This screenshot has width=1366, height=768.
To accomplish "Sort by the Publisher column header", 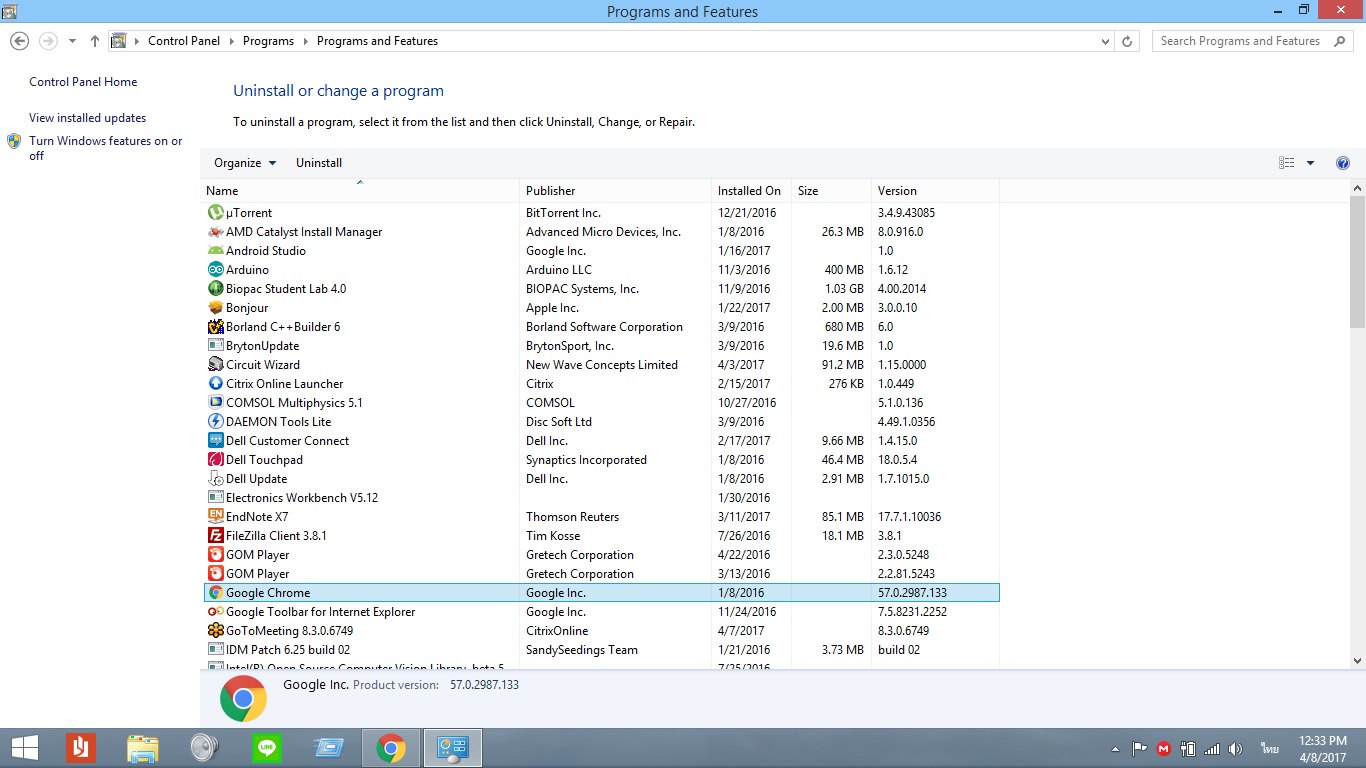I will (615, 190).
